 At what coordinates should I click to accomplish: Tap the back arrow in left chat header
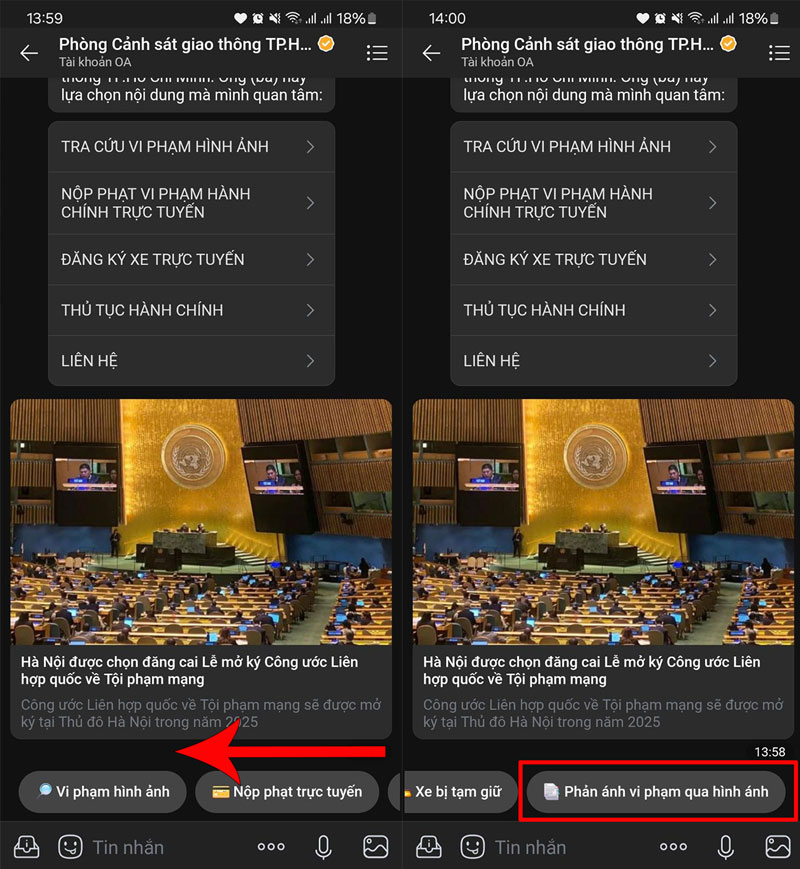pyautogui.click(x=29, y=53)
